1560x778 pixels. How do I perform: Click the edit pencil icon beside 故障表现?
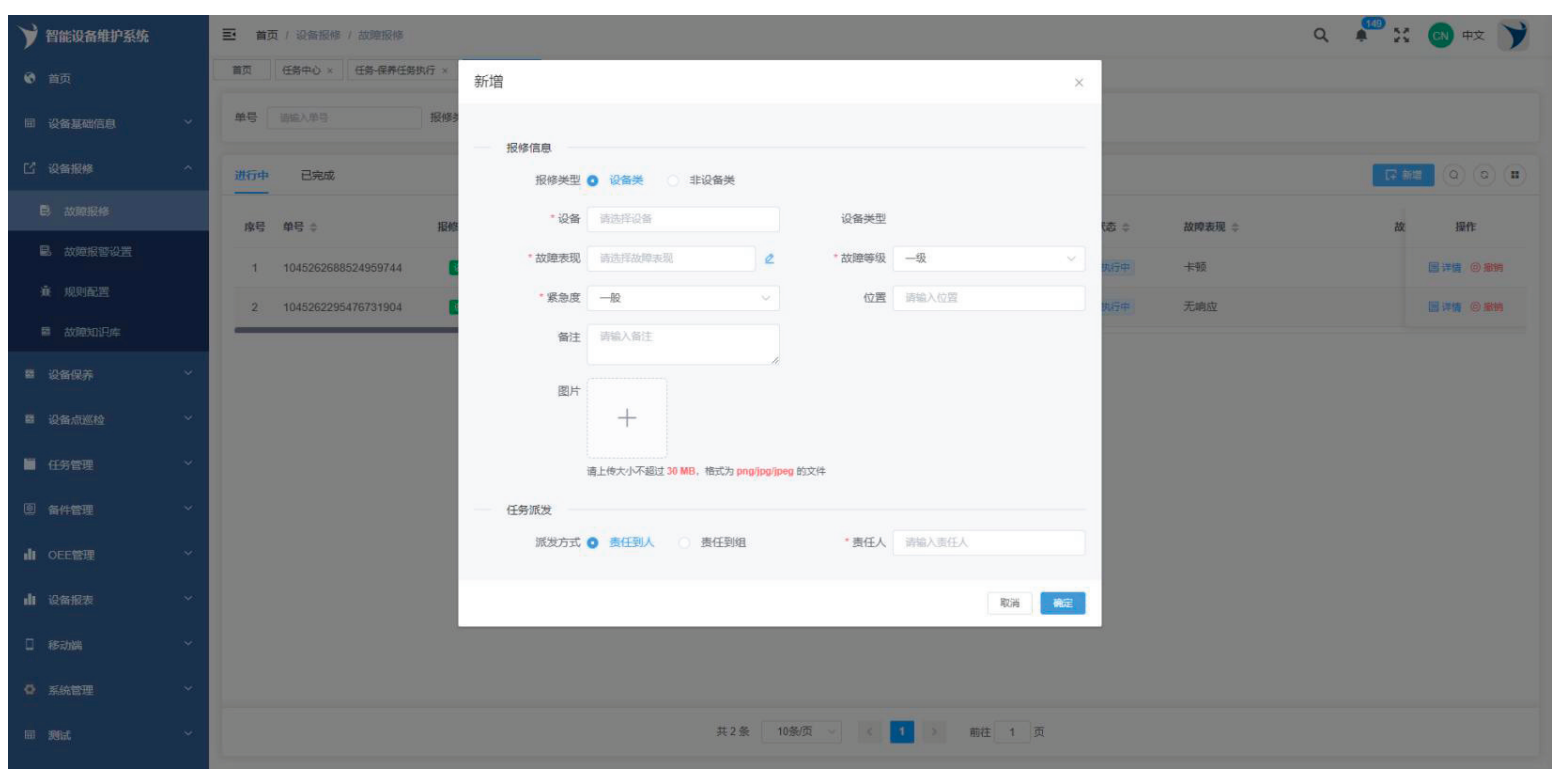769,258
